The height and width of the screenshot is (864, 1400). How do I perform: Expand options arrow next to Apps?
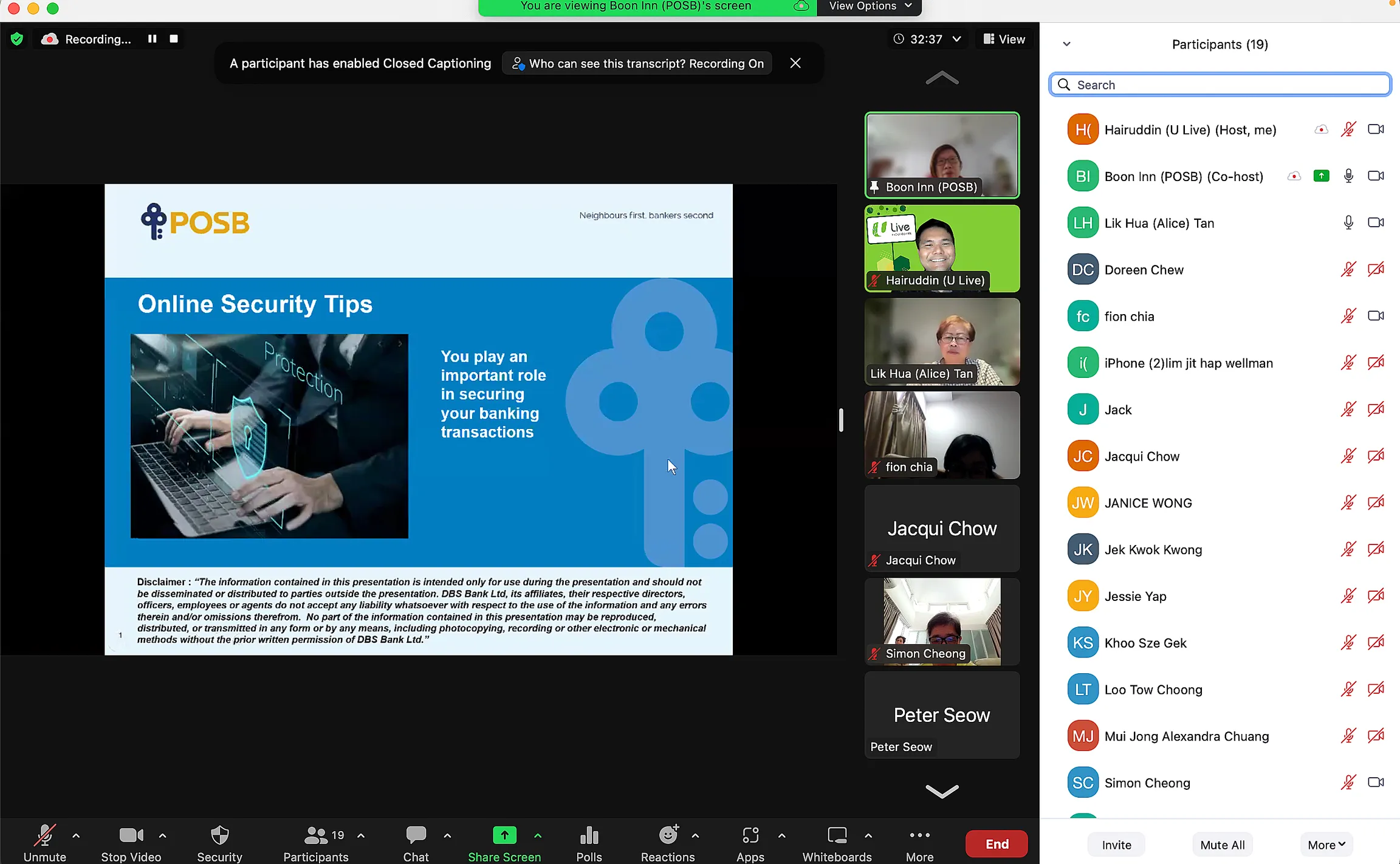pos(781,835)
